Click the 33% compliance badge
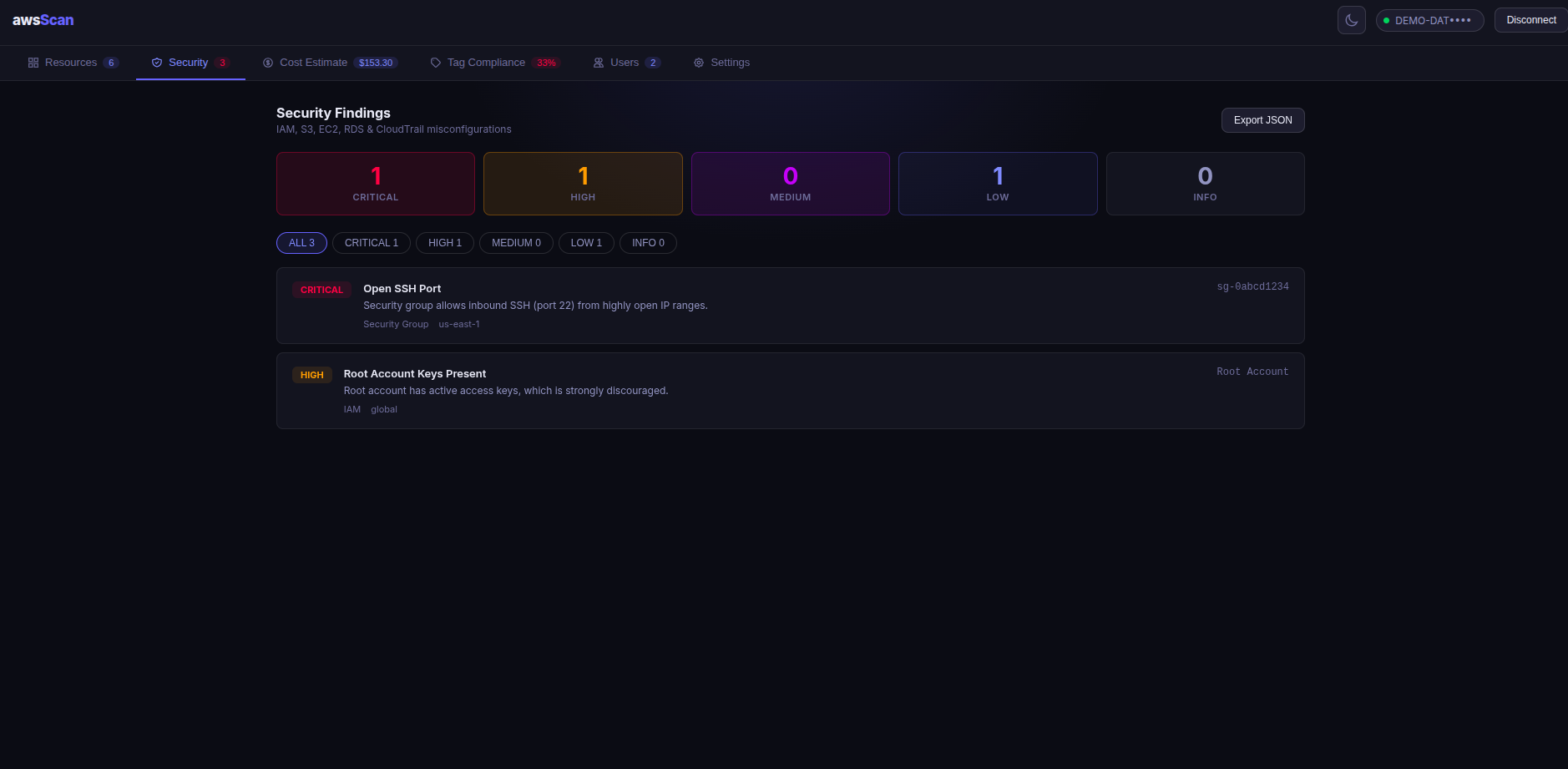 [546, 63]
